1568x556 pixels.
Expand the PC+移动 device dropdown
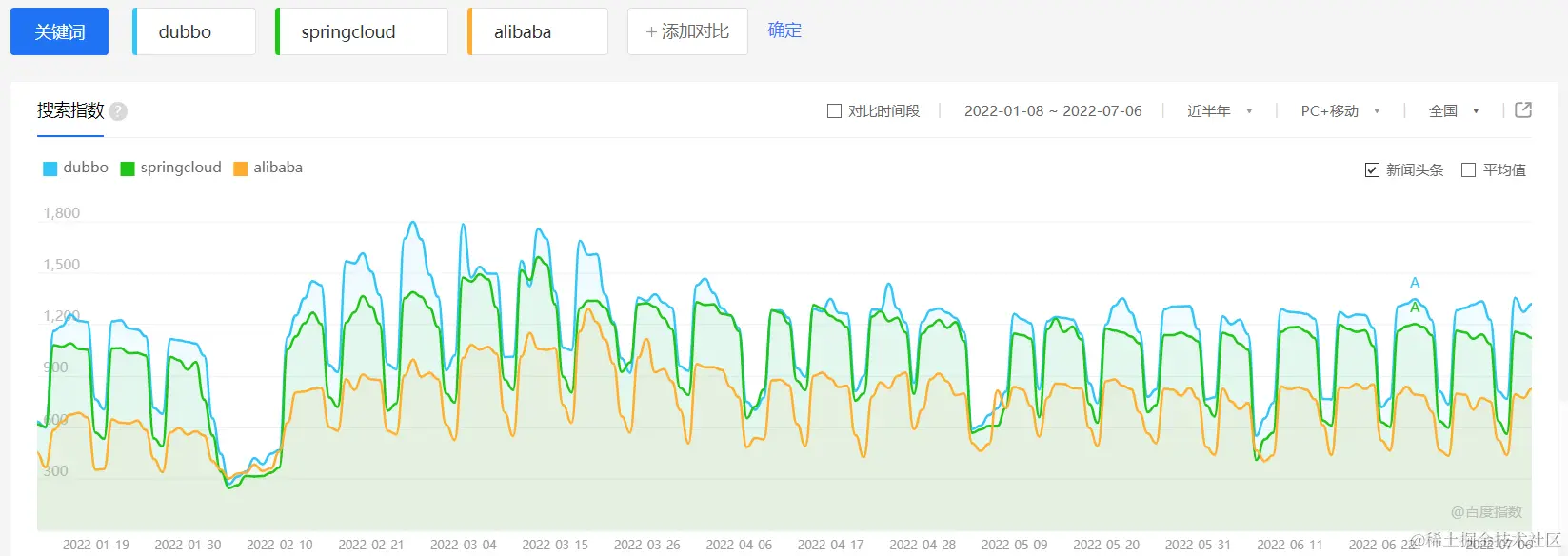pyautogui.click(x=1340, y=111)
